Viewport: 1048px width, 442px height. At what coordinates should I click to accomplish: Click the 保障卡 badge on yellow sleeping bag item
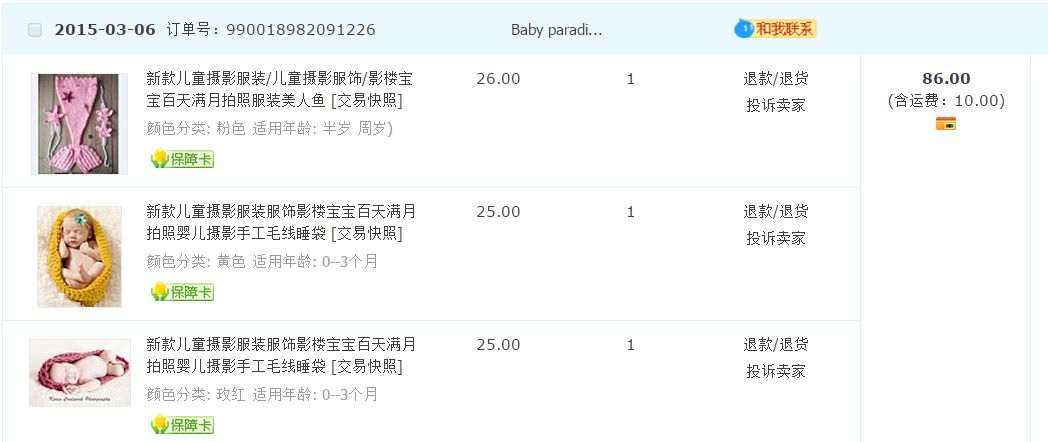[x=182, y=292]
